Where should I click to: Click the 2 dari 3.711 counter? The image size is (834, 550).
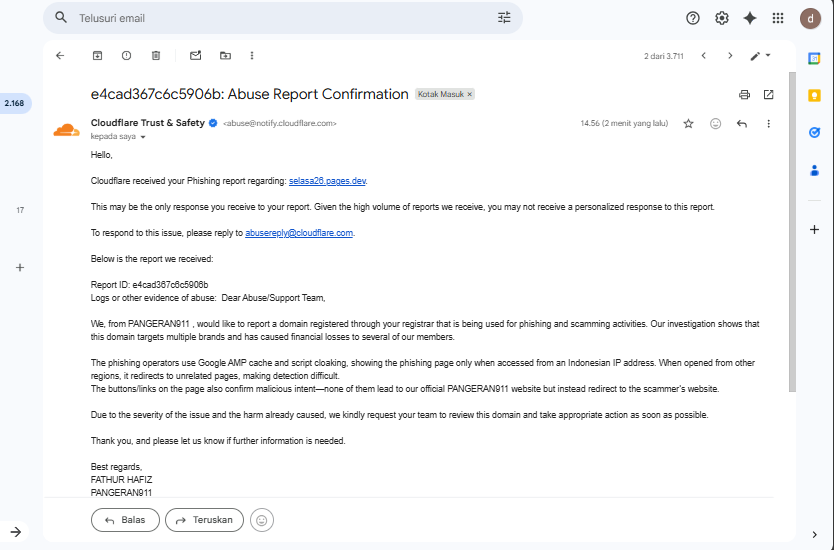click(663, 56)
